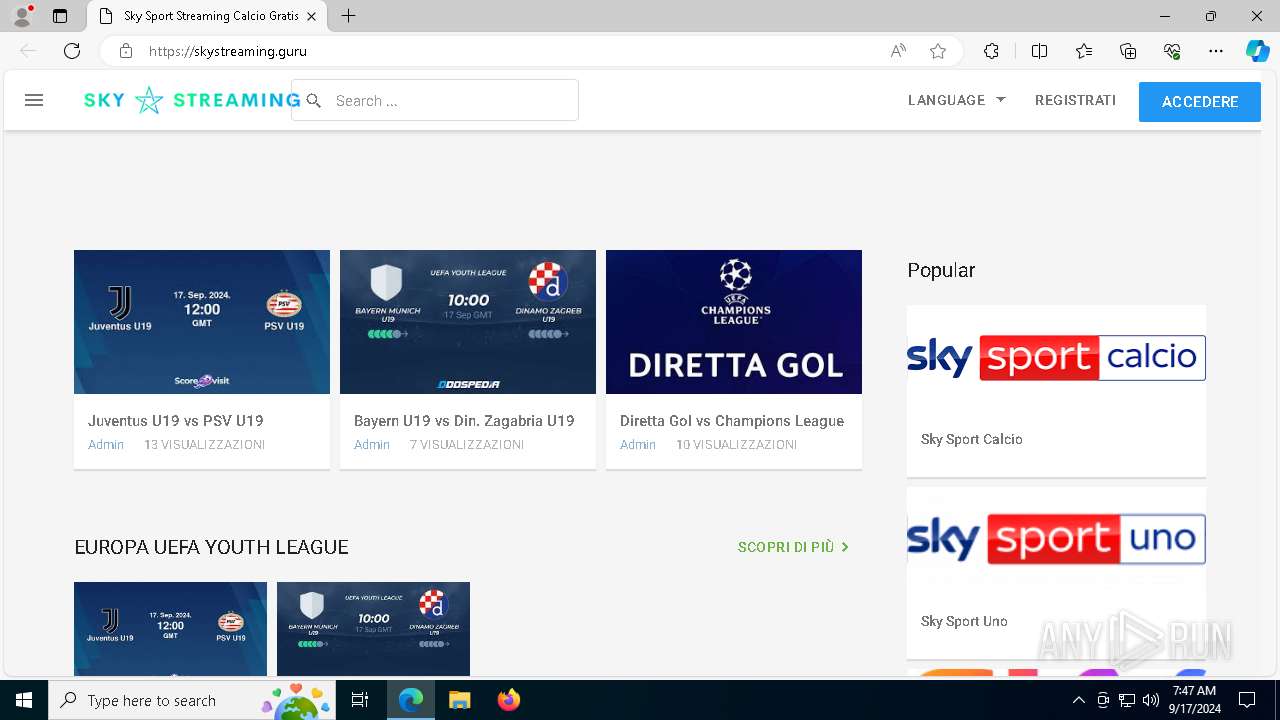This screenshot has width=1280, height=720.
Task: Click Edge icon on taskbar
Action: [411, 700]
